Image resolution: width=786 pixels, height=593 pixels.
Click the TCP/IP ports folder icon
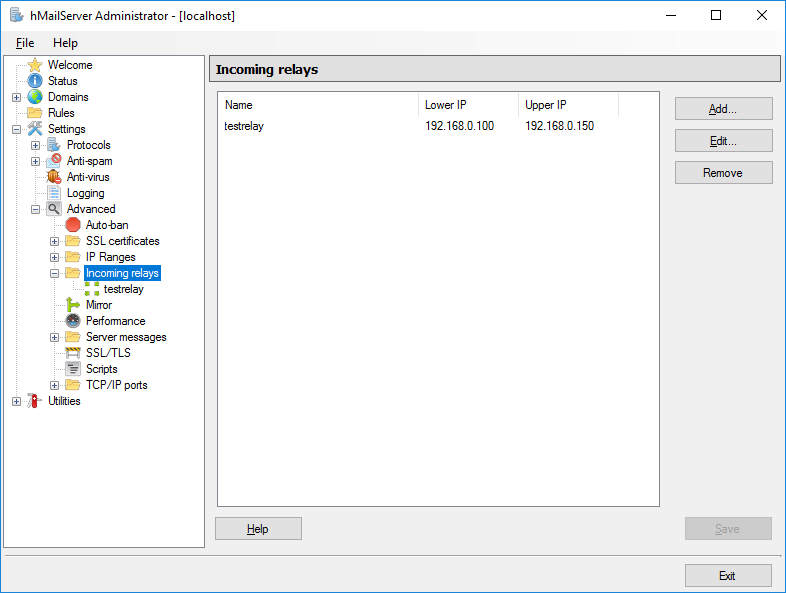pos(73,385)
